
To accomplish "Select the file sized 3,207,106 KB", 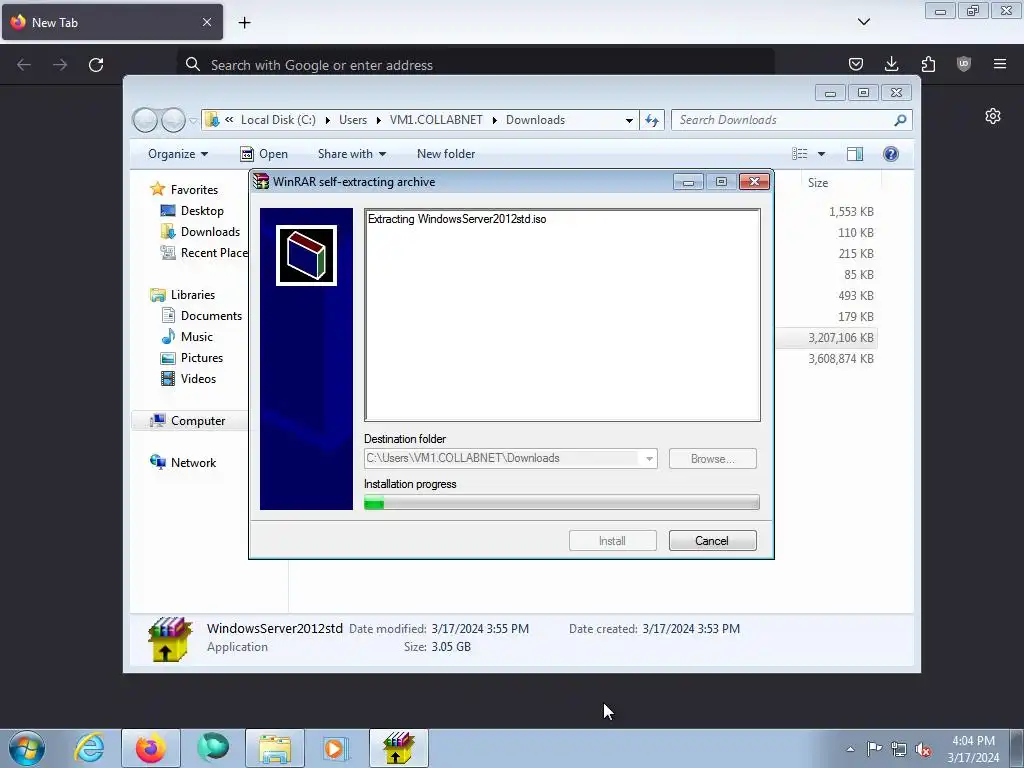I will click(841, 338).
